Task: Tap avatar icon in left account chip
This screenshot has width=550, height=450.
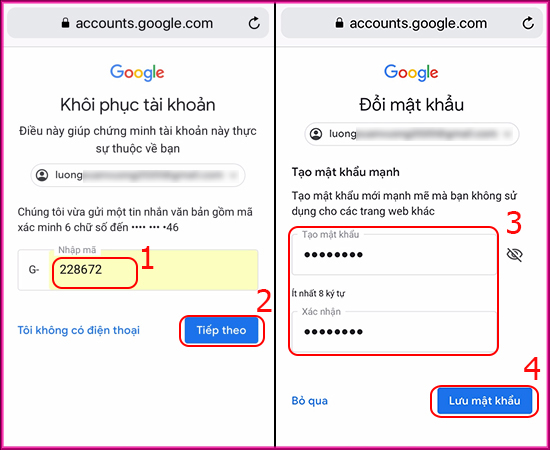Action: [x=42, y=175]
